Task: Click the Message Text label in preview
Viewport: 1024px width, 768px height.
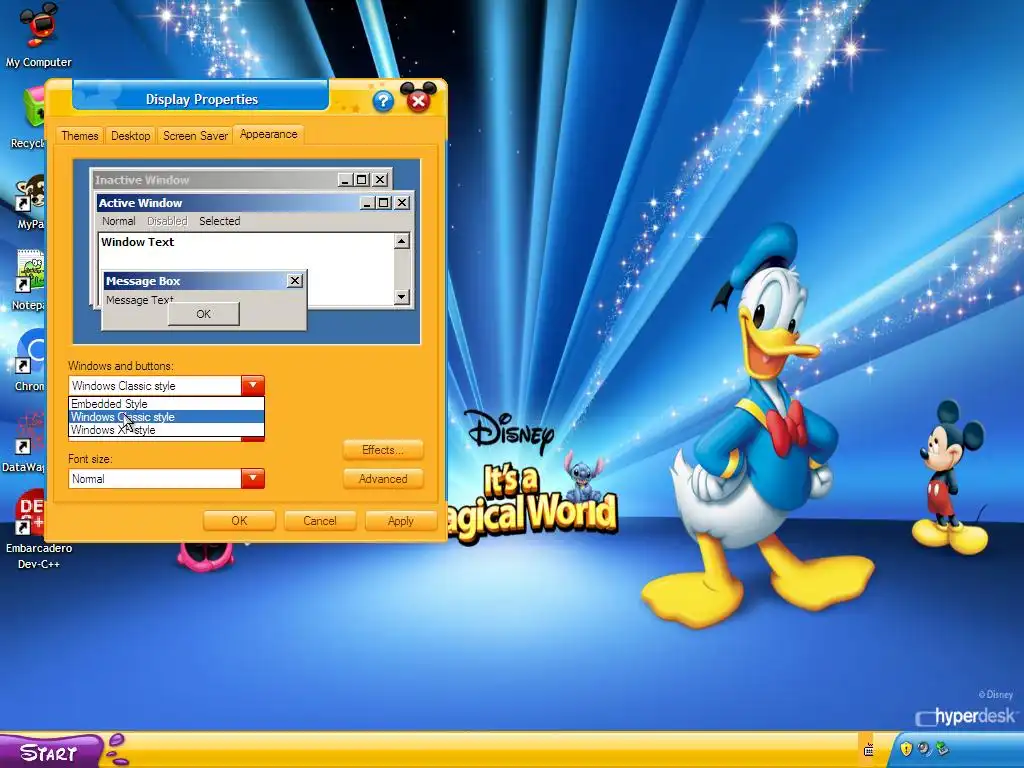Action: [139, 300]
